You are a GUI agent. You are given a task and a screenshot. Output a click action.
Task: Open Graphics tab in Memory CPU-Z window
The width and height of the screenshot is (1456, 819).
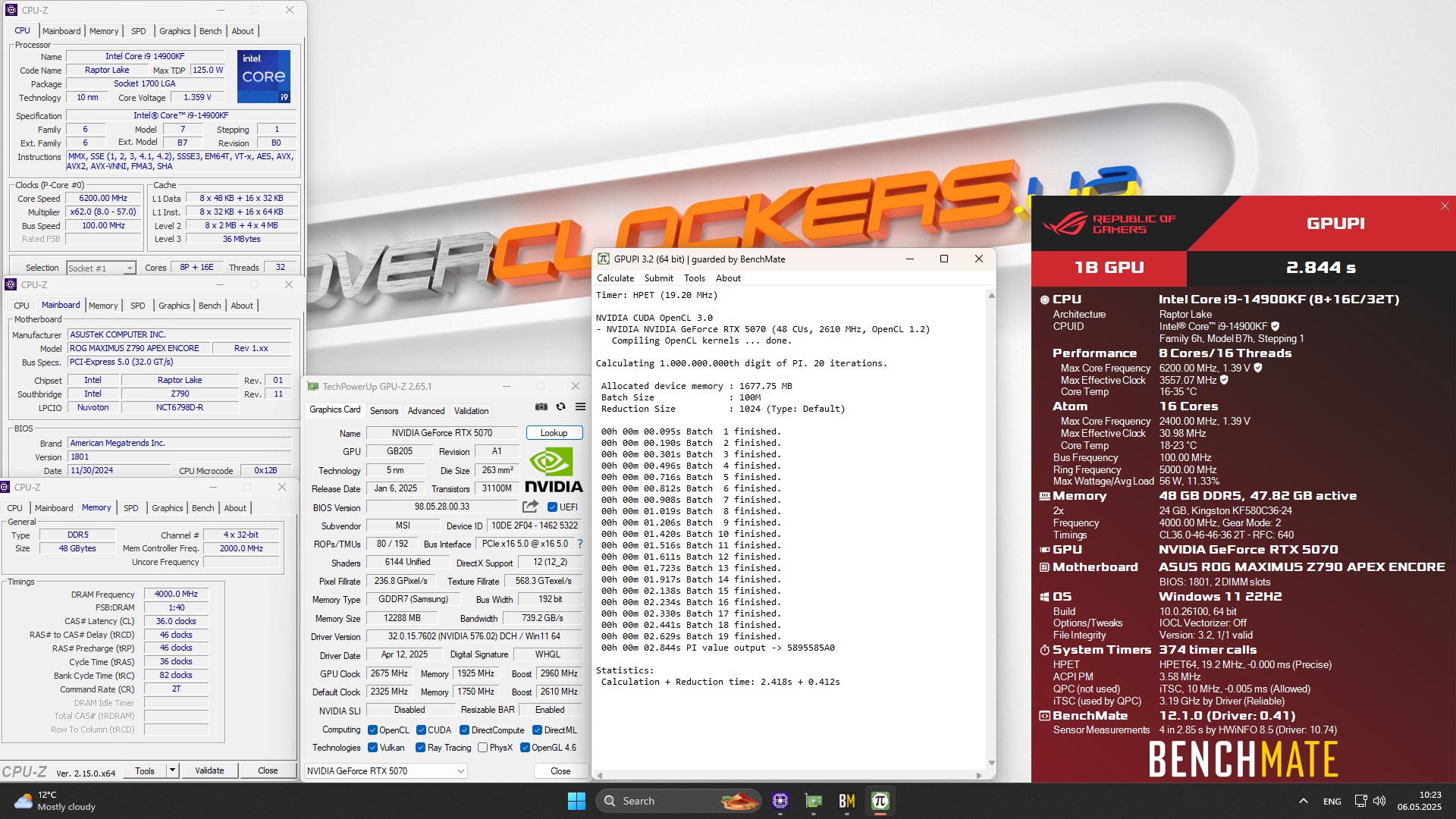click(167, 508)
